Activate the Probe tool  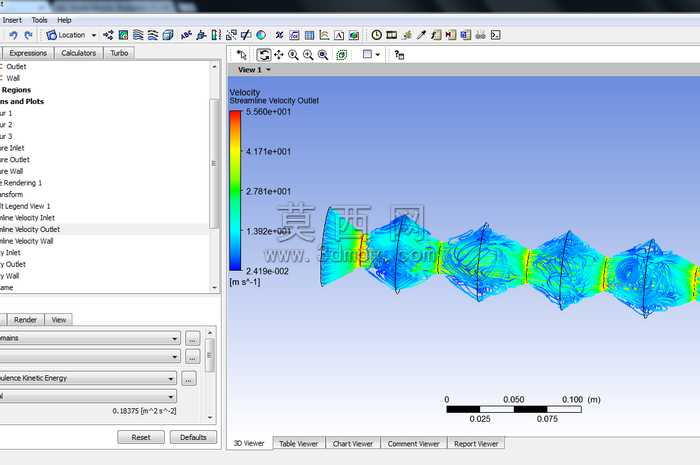pyautogui.click(x=421, y=35)
